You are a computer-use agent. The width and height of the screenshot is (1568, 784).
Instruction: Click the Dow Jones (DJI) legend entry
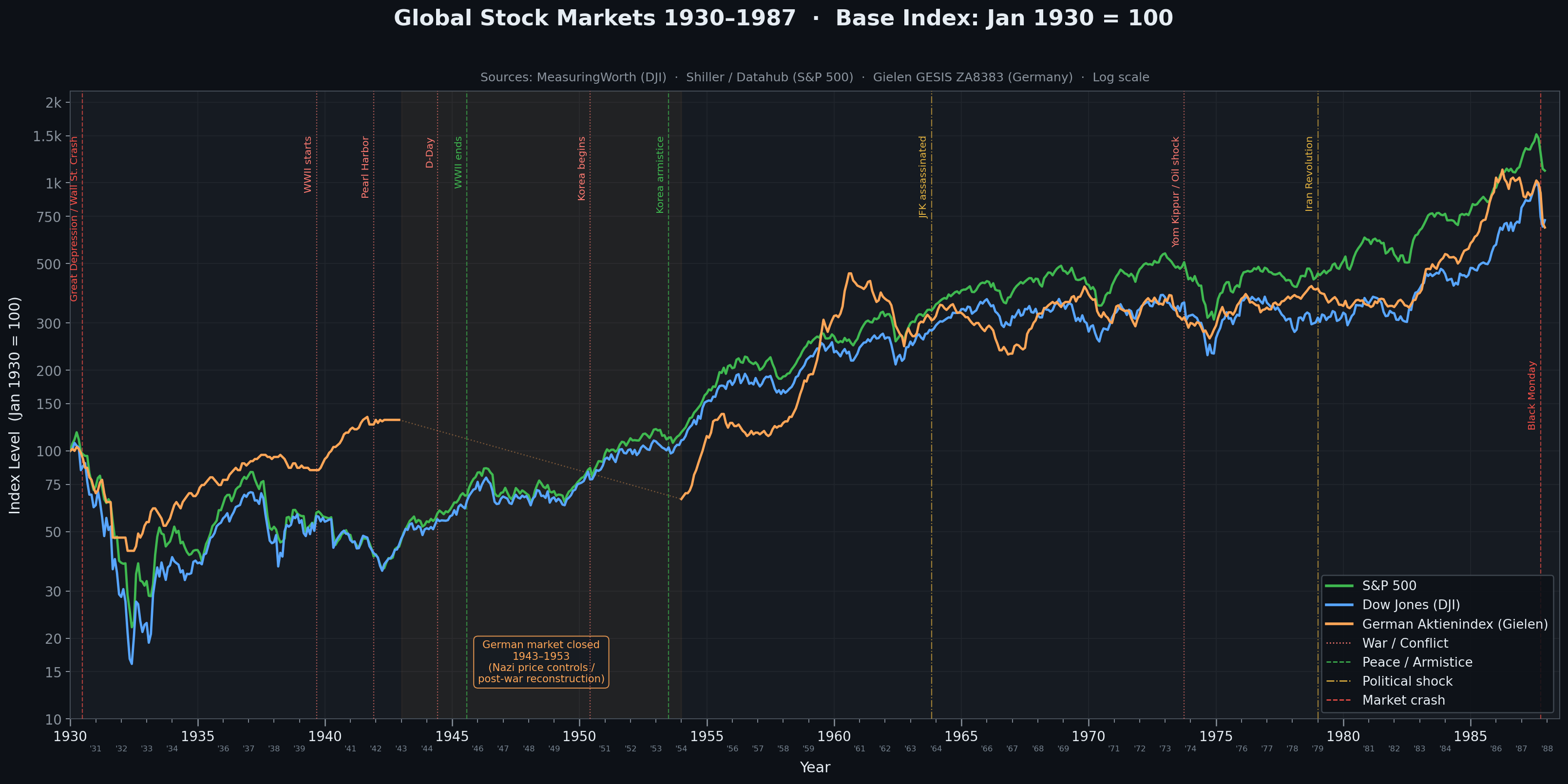(x=1410, y=605)
